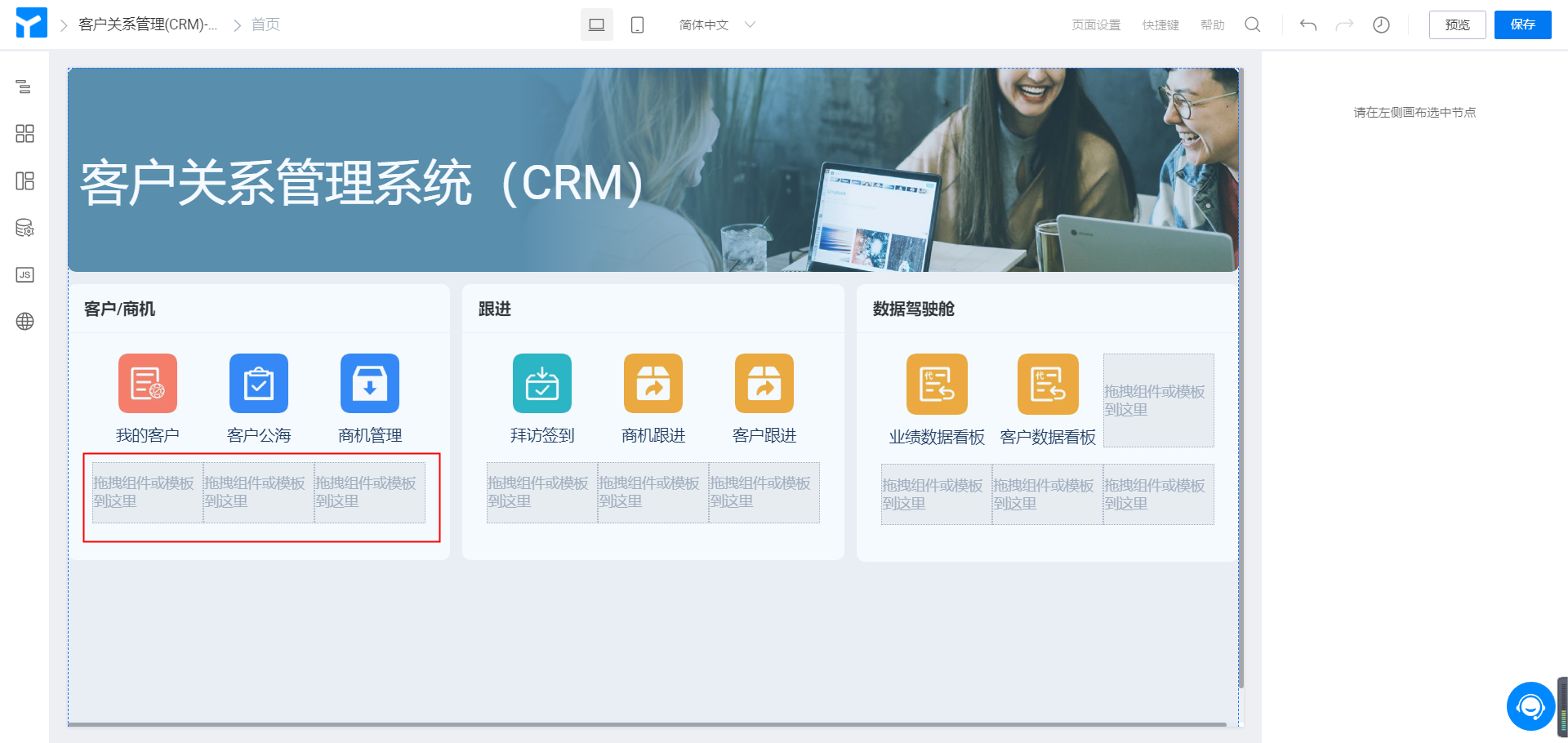Screen dimensions: 1568x743
Task: Select the 商机跟进 label
Action: (653, 435)
